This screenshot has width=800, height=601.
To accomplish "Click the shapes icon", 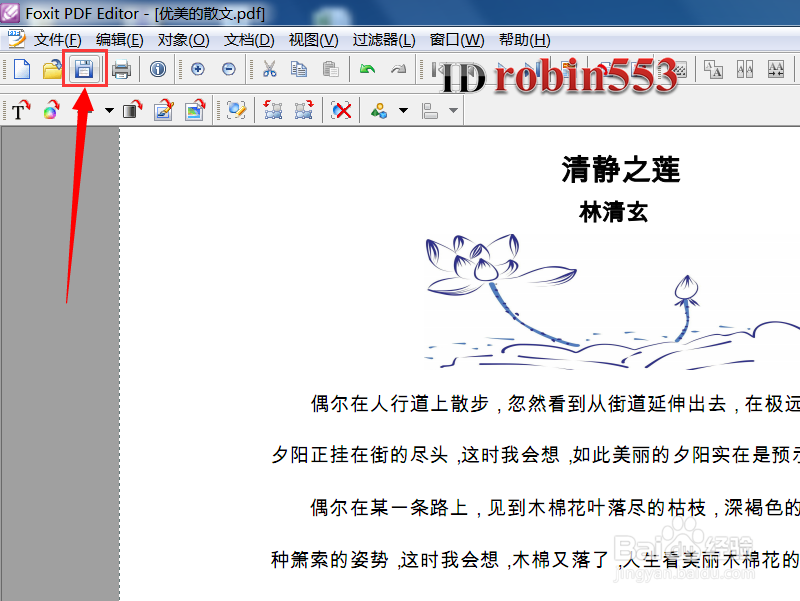I will pos(379,110).
